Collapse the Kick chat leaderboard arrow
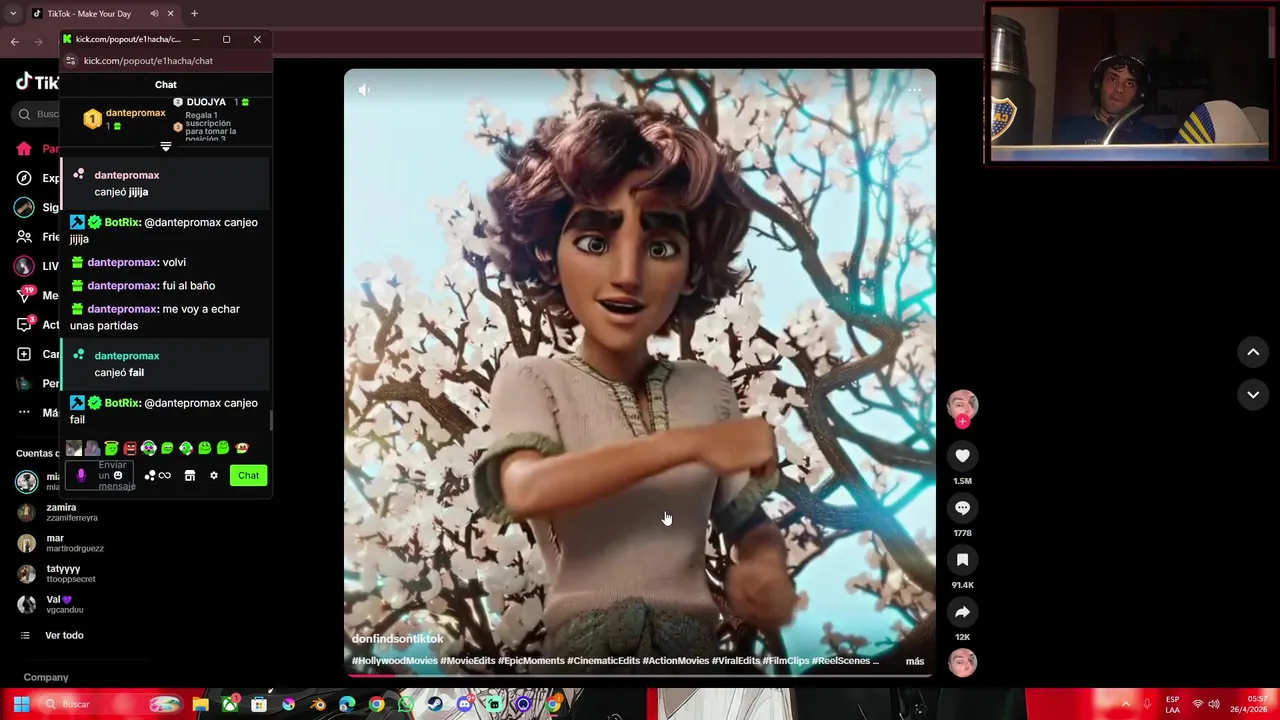 166,146
